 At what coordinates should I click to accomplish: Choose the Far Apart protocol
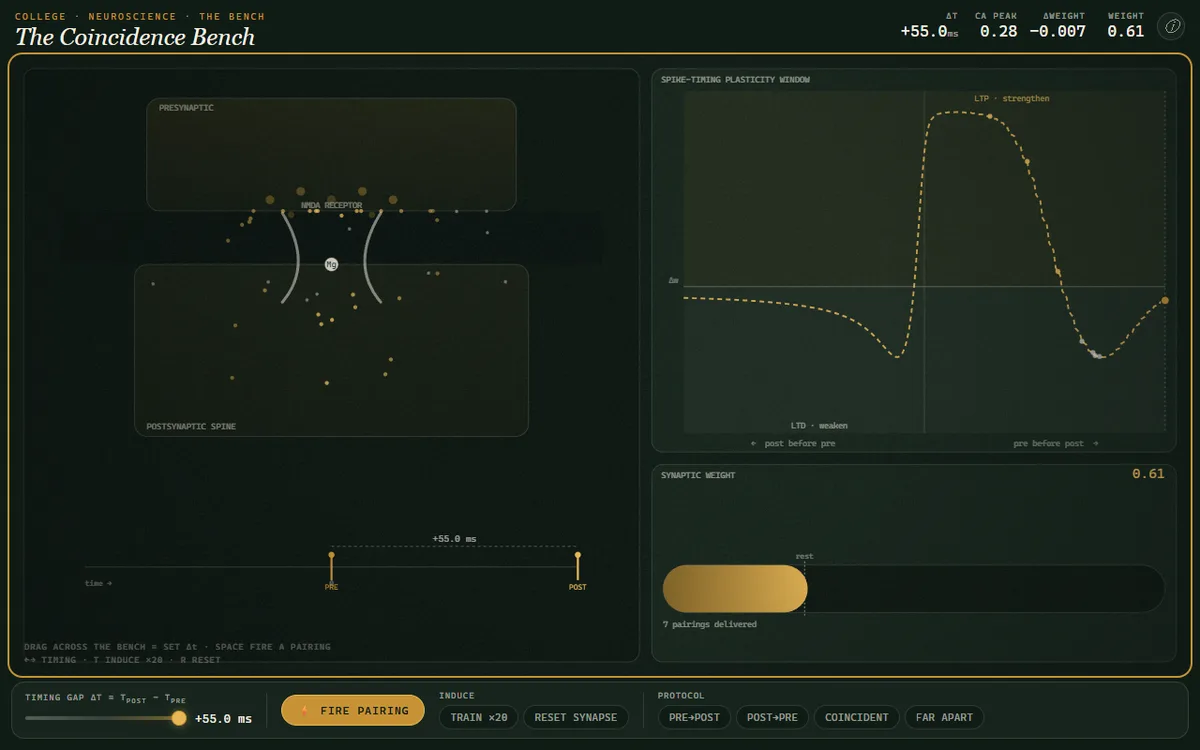(944, 717)
